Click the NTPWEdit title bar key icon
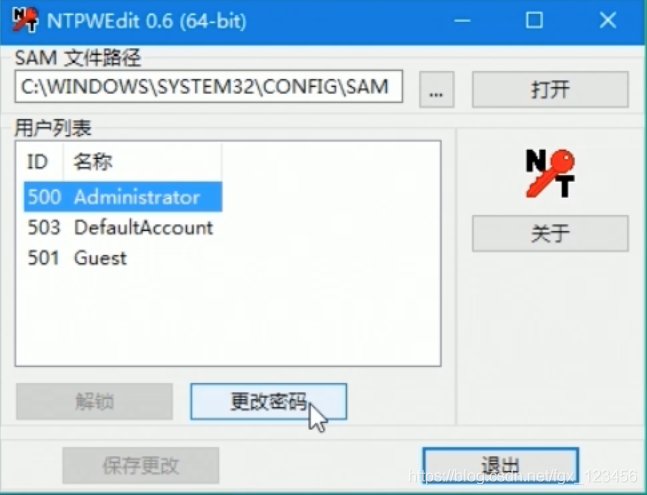Screen dimensions: 647x495 tap(25, 19)
